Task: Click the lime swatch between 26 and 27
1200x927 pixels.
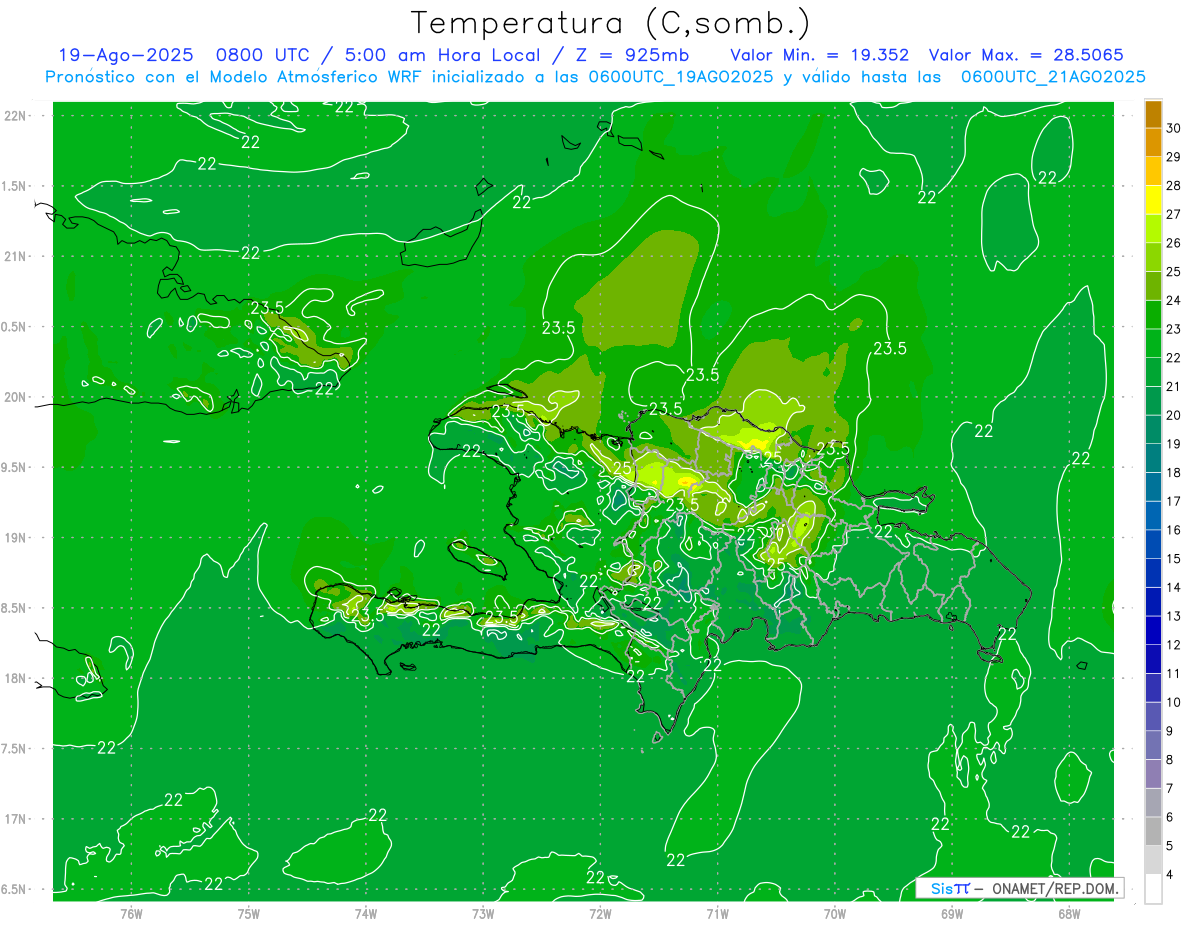Action: (x=1153, y=228)
